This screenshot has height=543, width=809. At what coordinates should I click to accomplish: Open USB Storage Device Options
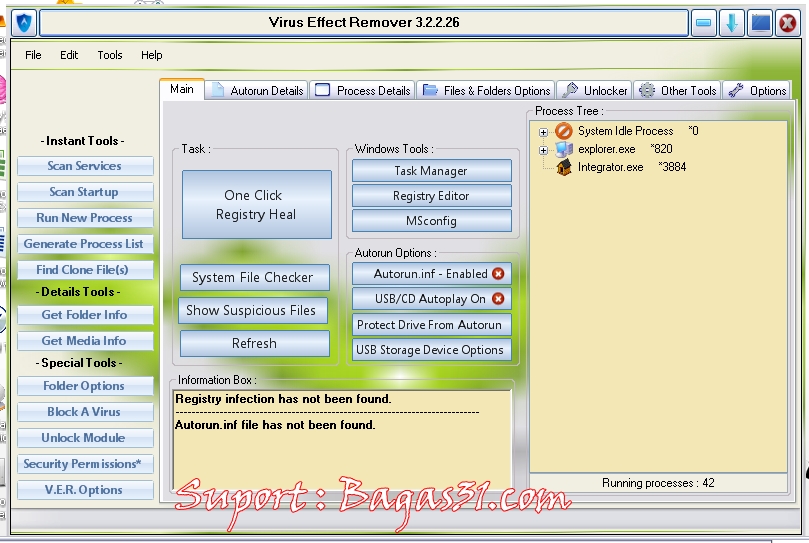[431, 349]
